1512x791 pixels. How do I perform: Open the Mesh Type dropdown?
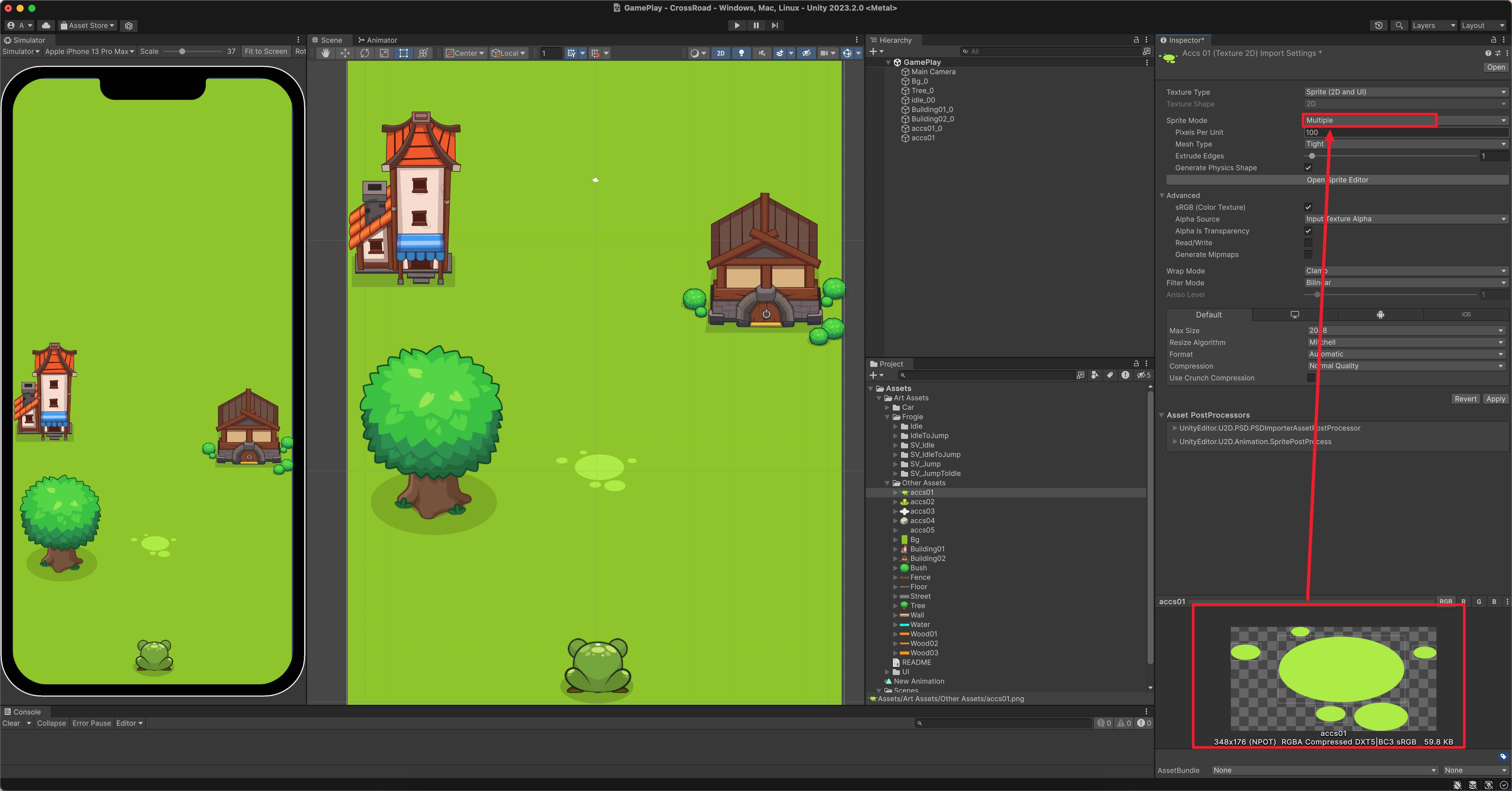1406,144
